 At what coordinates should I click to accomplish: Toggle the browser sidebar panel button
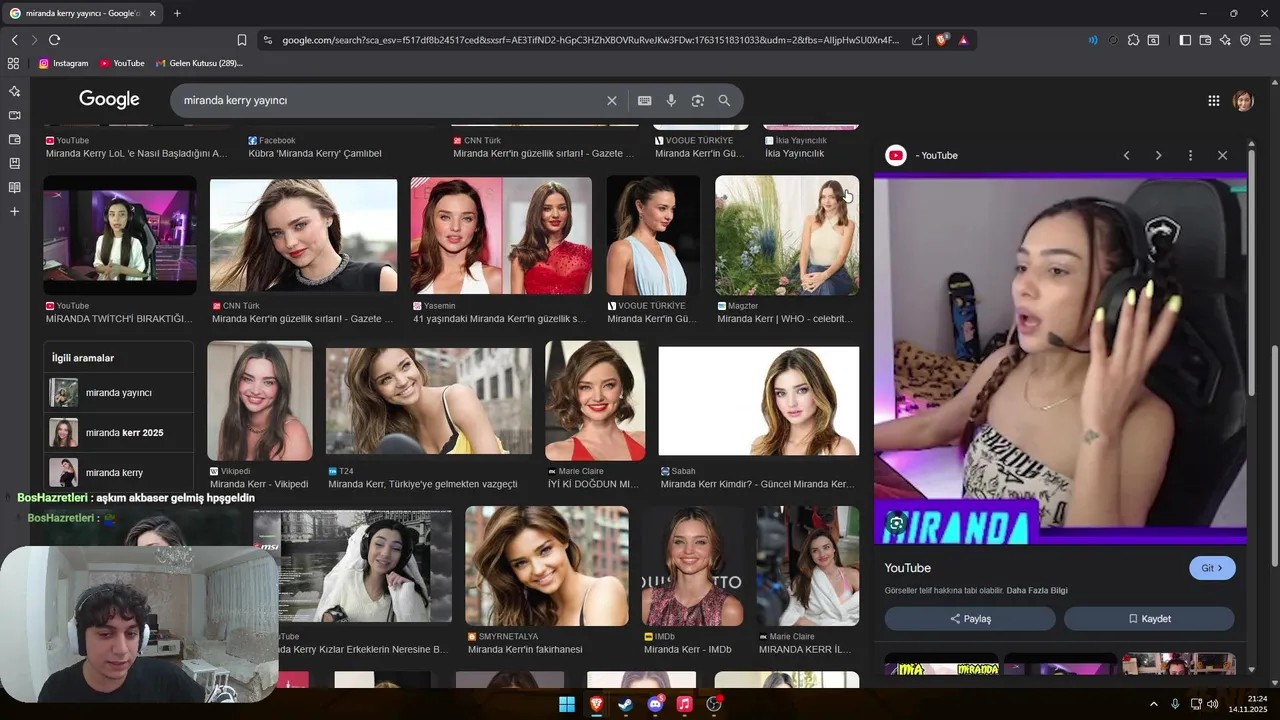pos(1185,40)
